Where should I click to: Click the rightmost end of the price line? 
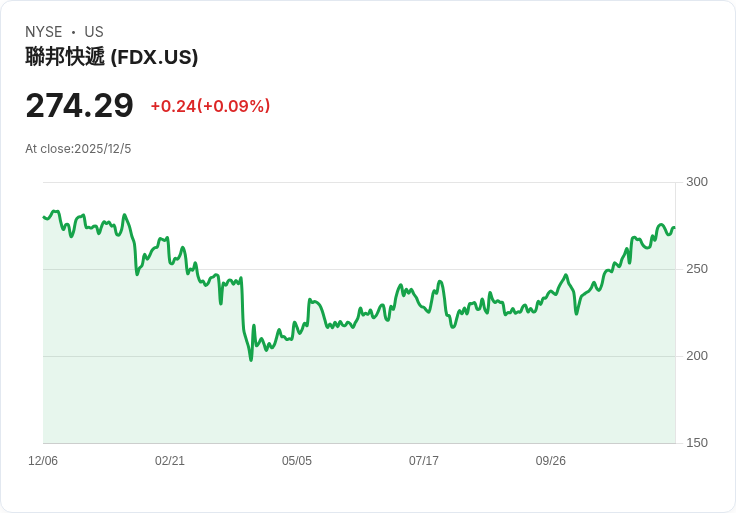pyautogui.click(x=675, y=228)
